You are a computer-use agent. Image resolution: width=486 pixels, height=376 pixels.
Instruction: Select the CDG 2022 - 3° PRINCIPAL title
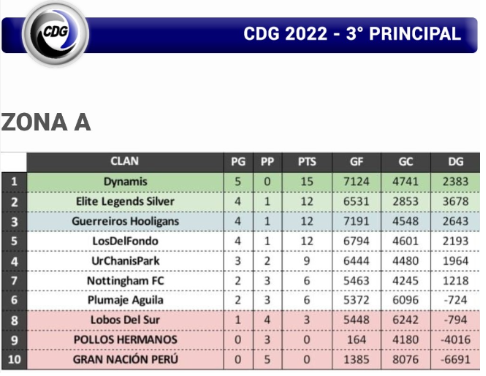click(352, 34)
